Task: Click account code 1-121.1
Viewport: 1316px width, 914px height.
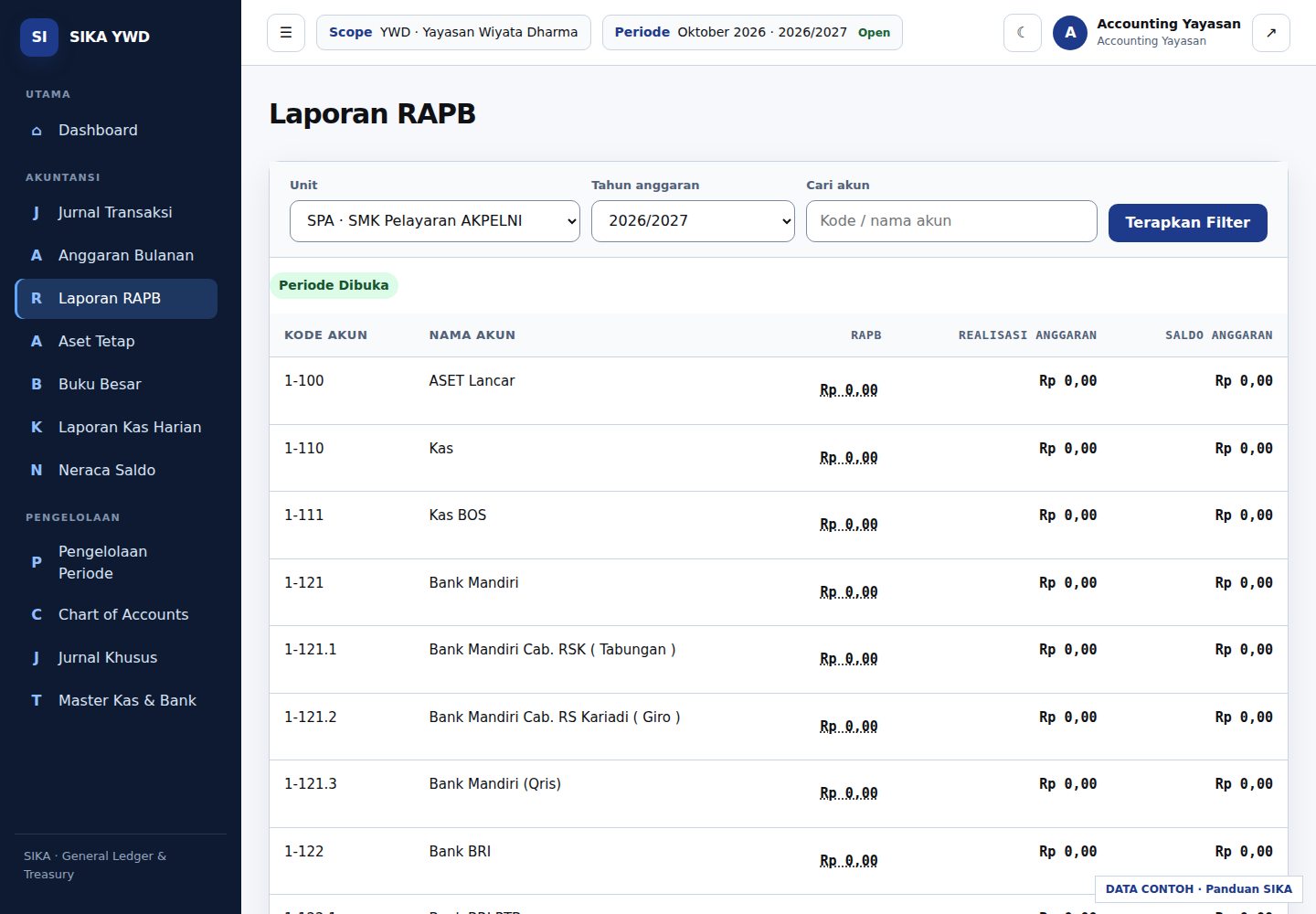Action: tap(311, 650)
